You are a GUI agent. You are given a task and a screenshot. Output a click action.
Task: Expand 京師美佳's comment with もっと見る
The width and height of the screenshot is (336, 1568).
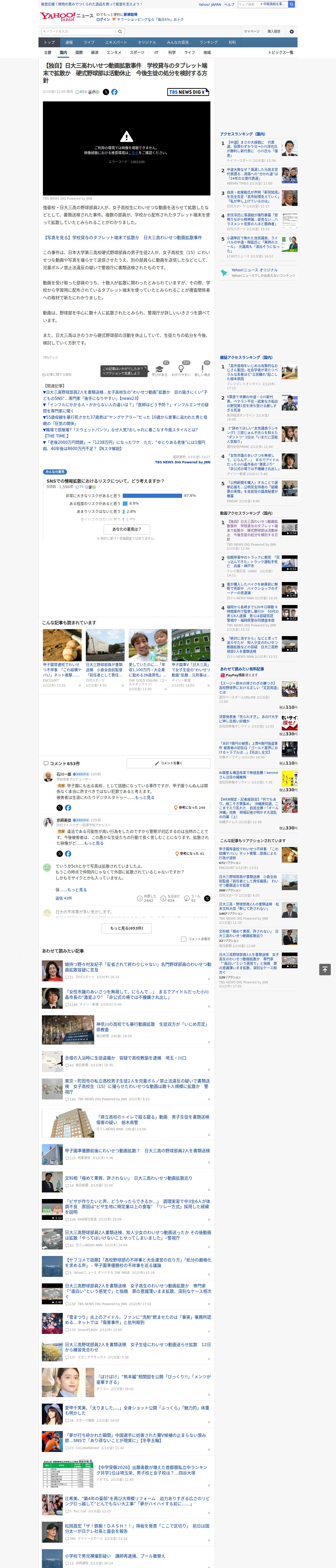point(93,843)
